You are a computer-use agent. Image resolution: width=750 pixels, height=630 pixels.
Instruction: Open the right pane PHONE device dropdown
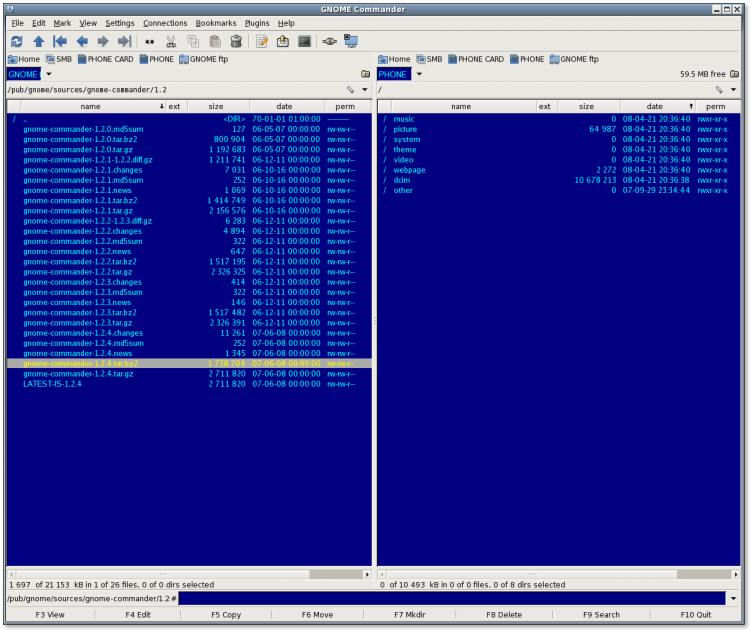point(419,74)
